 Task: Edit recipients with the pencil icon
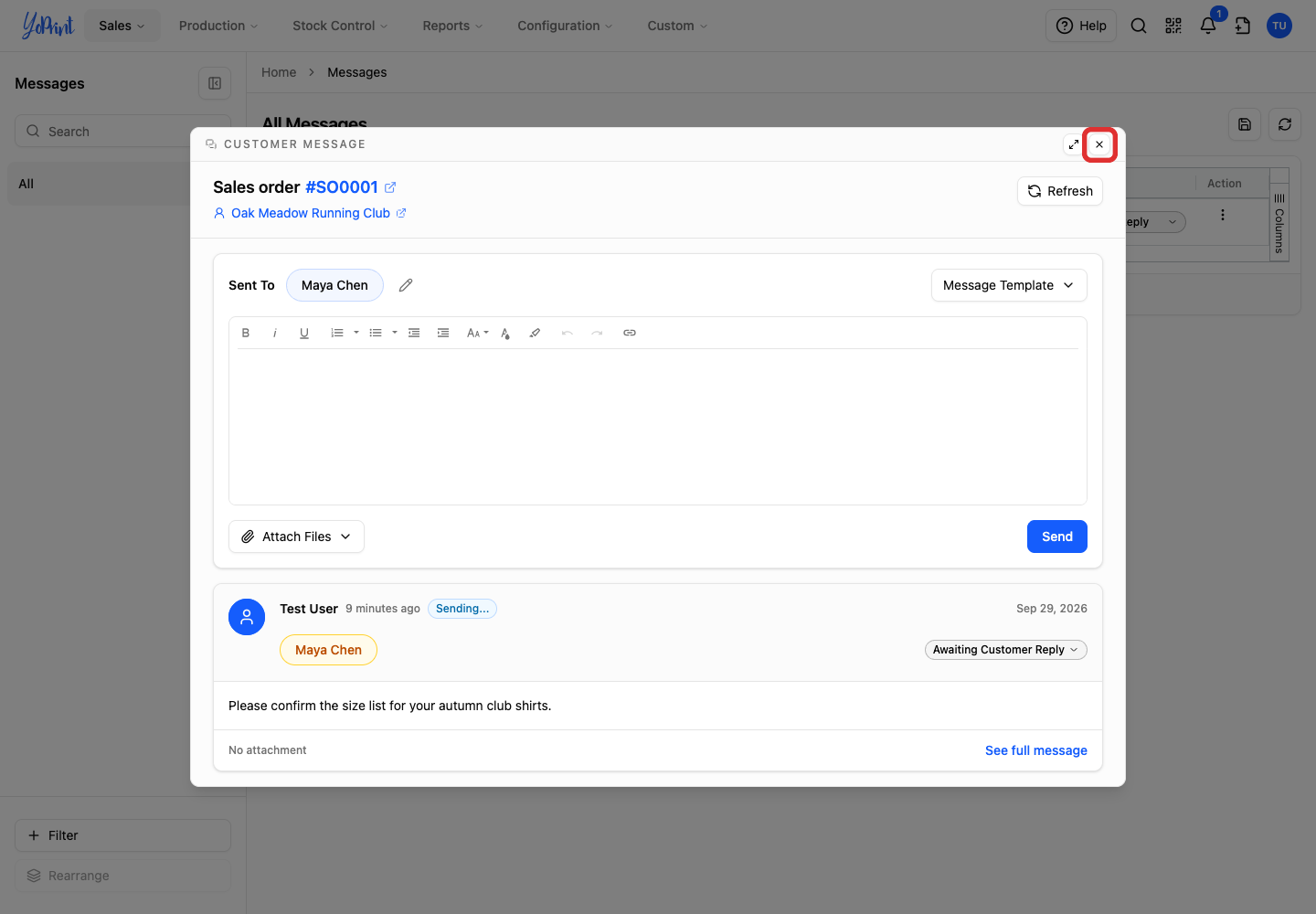tap(406, 285)
